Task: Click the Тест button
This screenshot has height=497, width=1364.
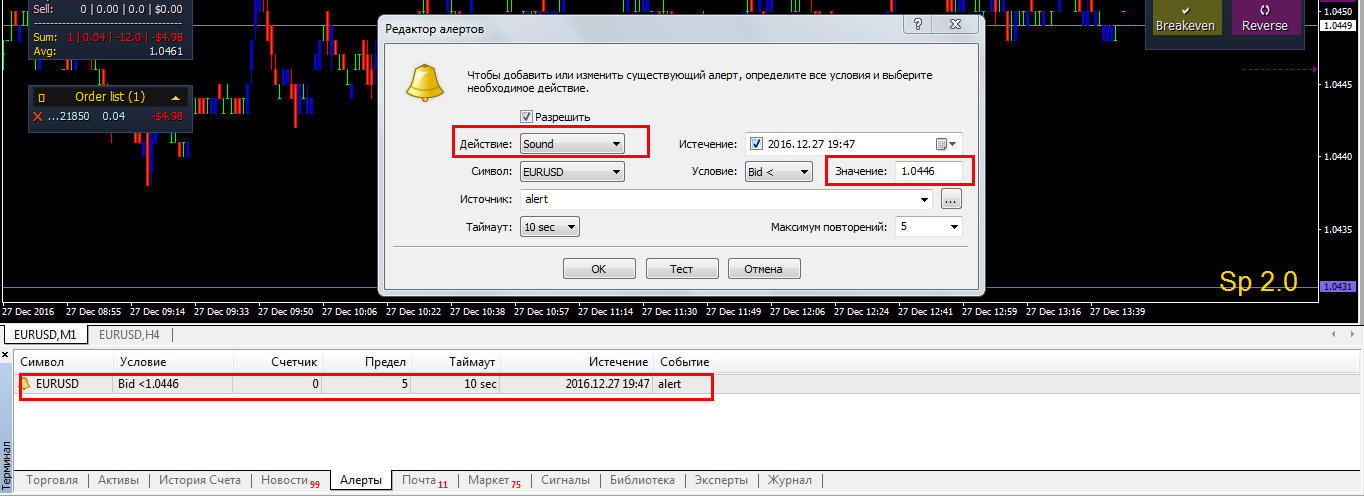Action: coord(682,269)
